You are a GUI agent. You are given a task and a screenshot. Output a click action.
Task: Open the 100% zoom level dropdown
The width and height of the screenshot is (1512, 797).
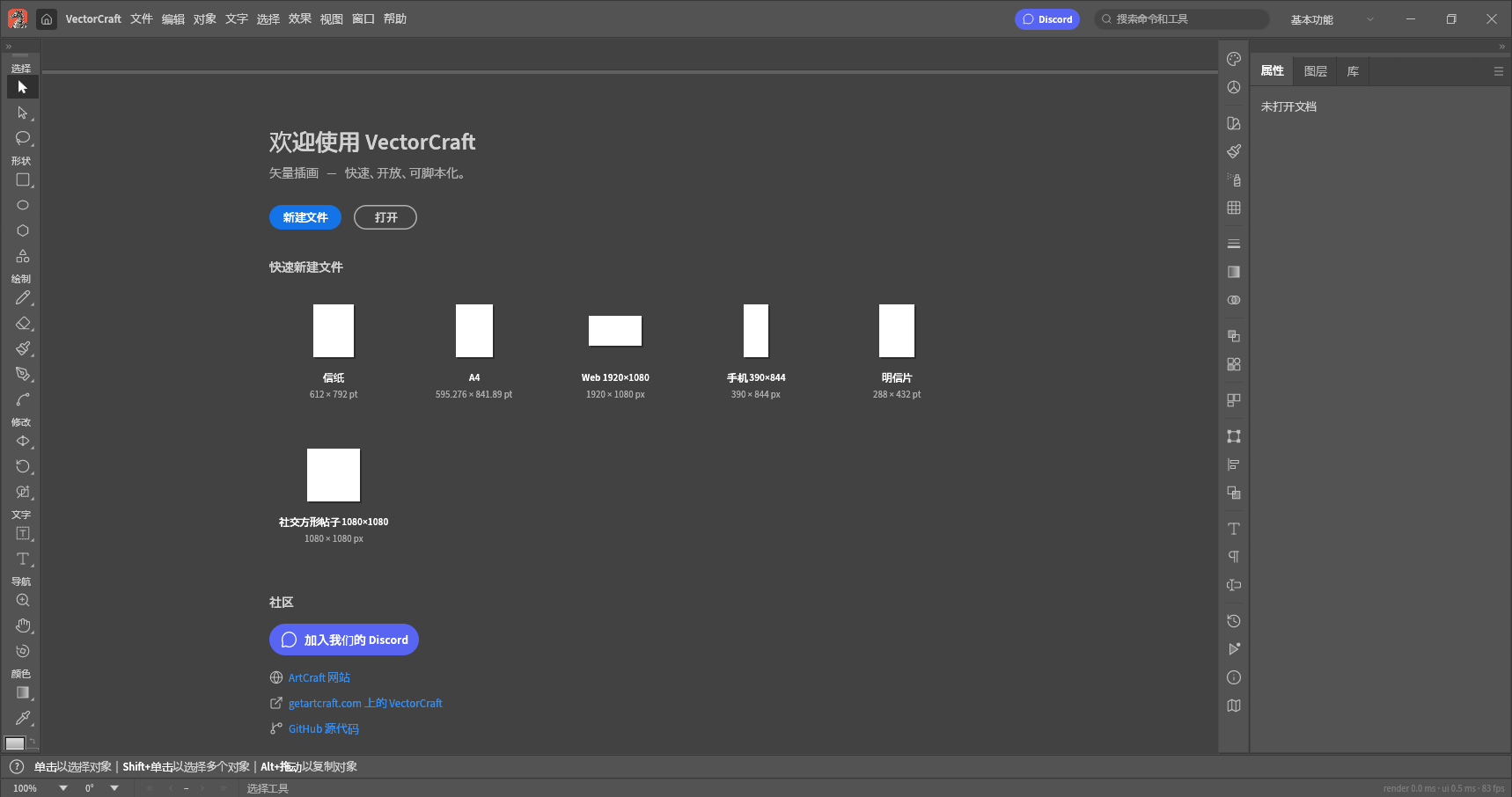click(63, 788)
